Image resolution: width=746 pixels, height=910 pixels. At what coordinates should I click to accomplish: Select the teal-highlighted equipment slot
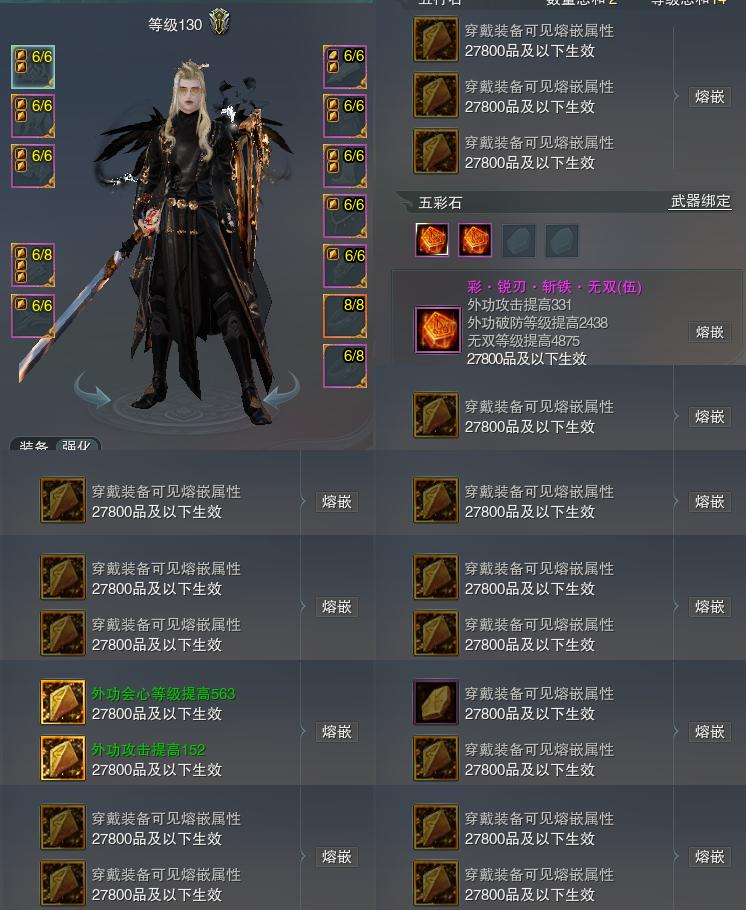point(33,67)
